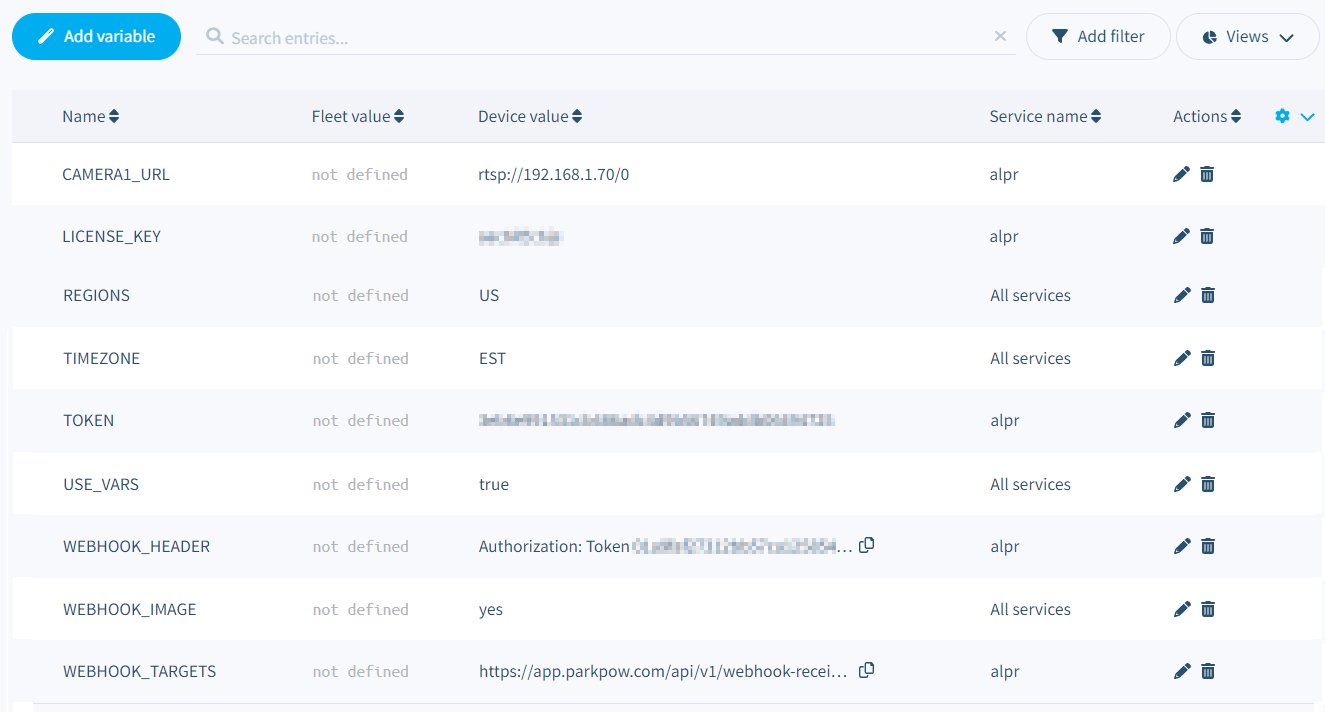Click inside the Search entries field
This screenshot has width=1325, height=712.
click(x=600, y=36)
